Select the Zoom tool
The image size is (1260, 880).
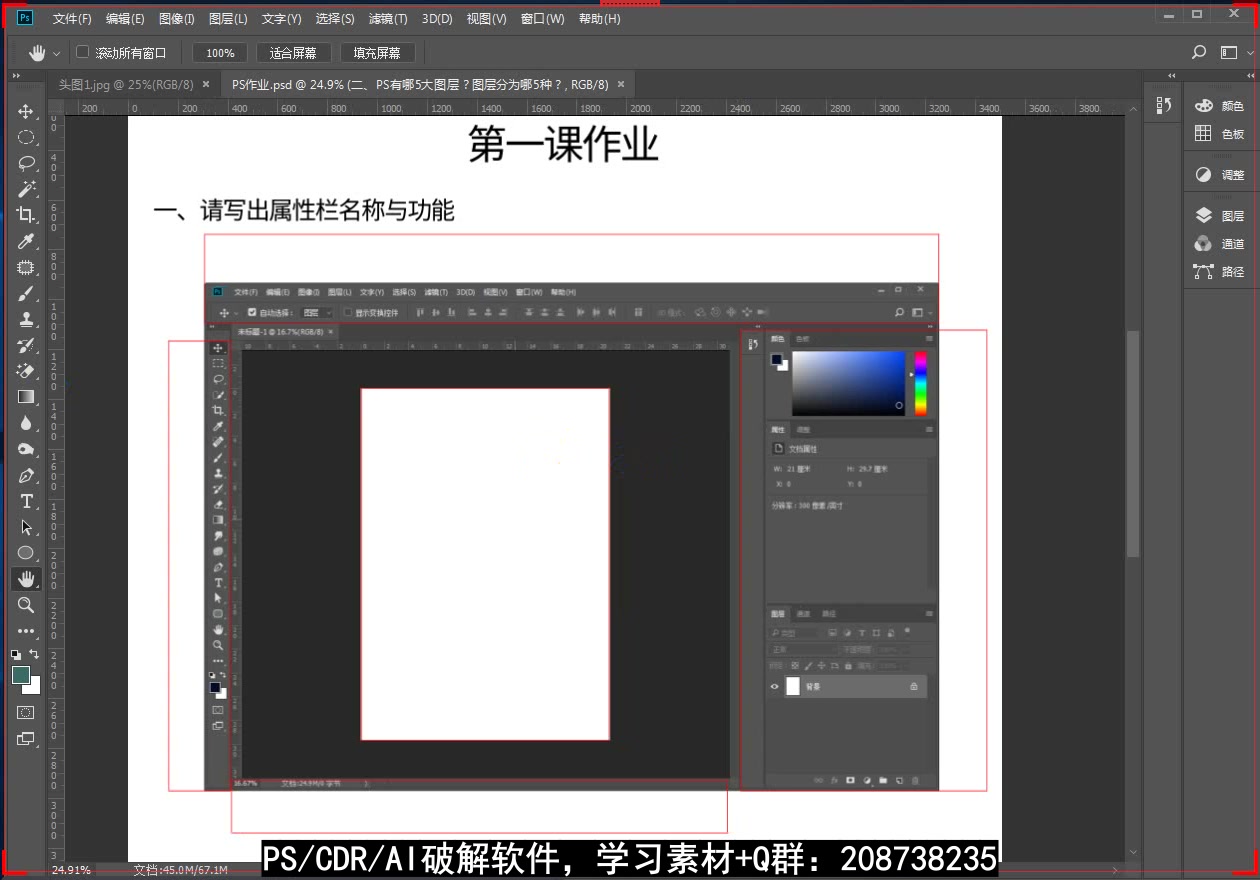pyautogui.click(x=26, y=605)
